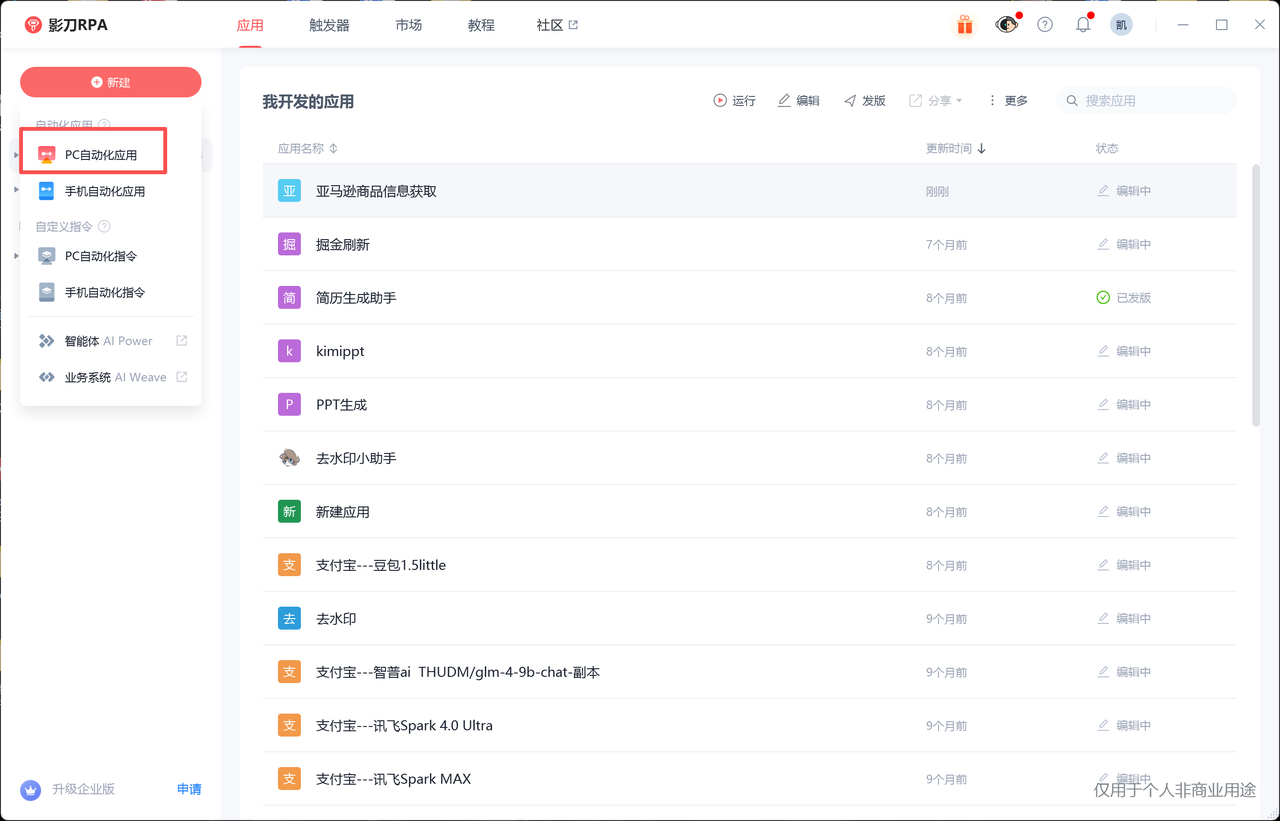Viewport: 1280px width, 821px height.
Task: Click purple P icon of PPT生成
Action: coord(289,405)
